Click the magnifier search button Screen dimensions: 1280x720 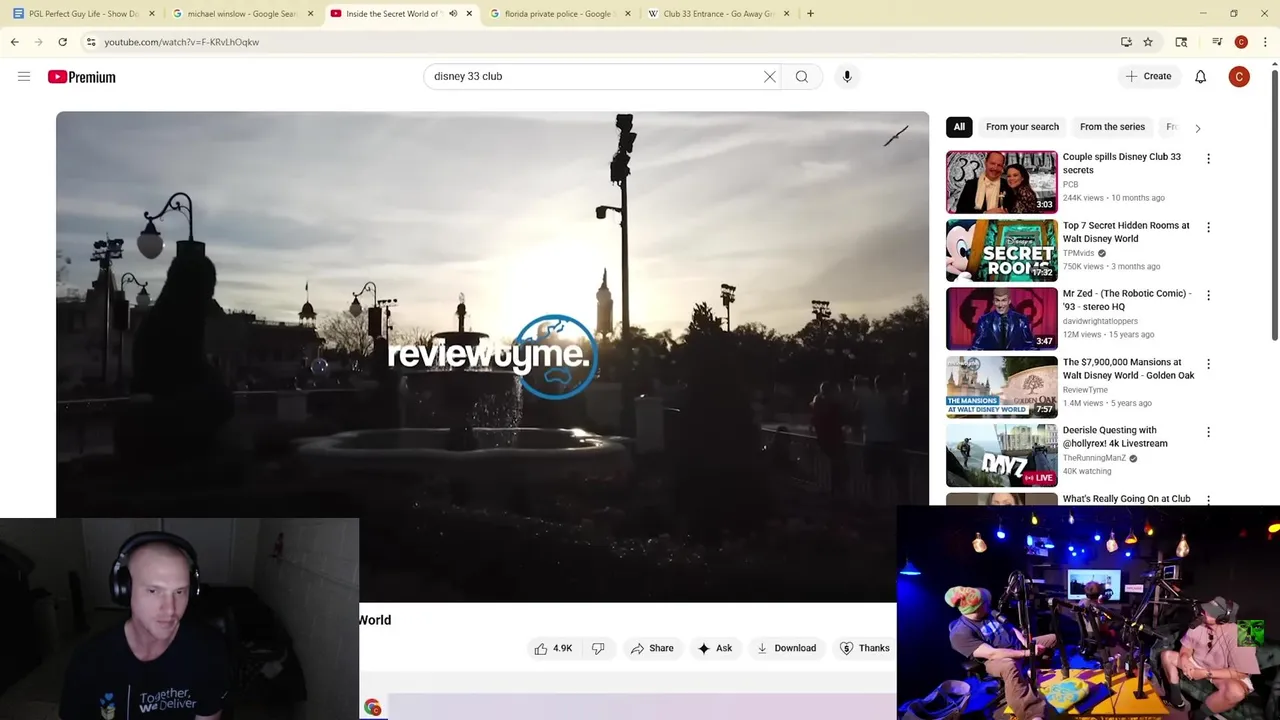pos(802,76)
